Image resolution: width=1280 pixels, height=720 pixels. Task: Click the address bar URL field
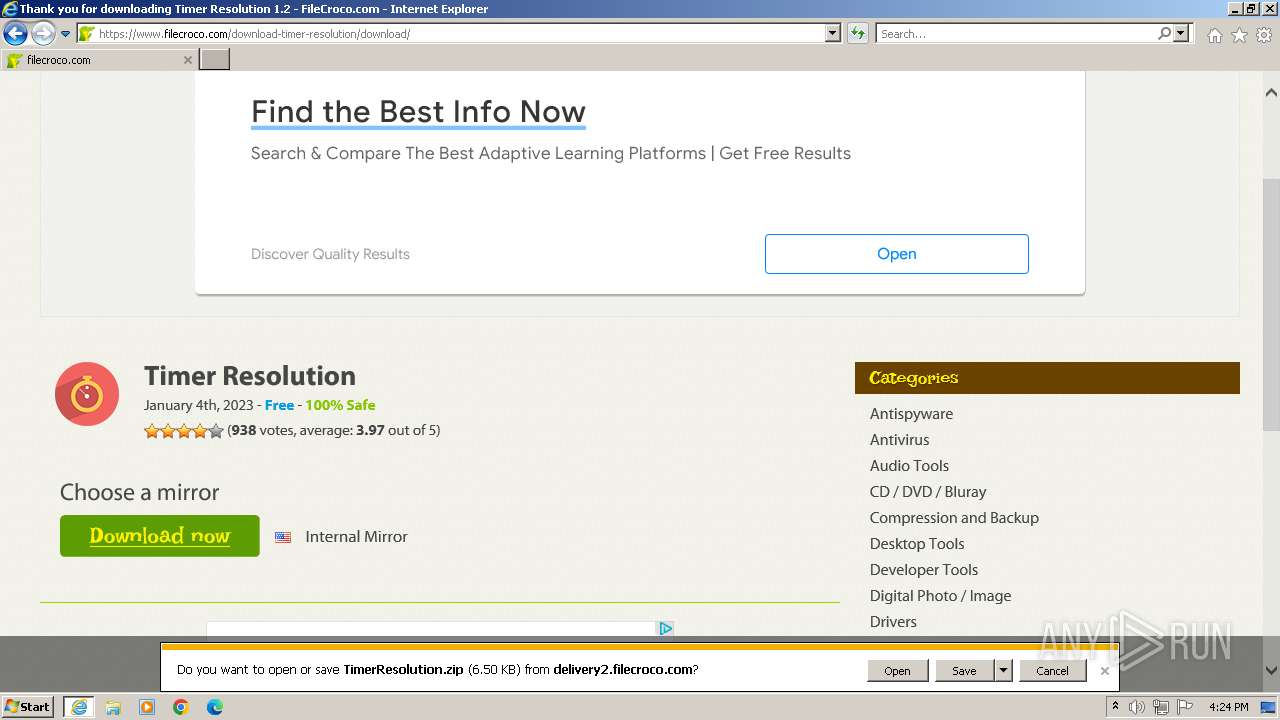click(452, 34)
